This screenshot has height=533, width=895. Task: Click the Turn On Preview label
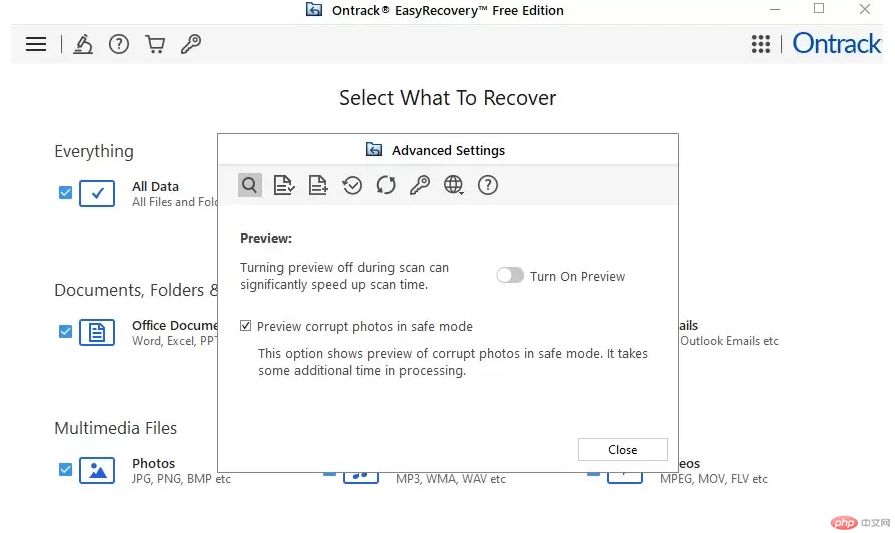[x=578, y=276]
